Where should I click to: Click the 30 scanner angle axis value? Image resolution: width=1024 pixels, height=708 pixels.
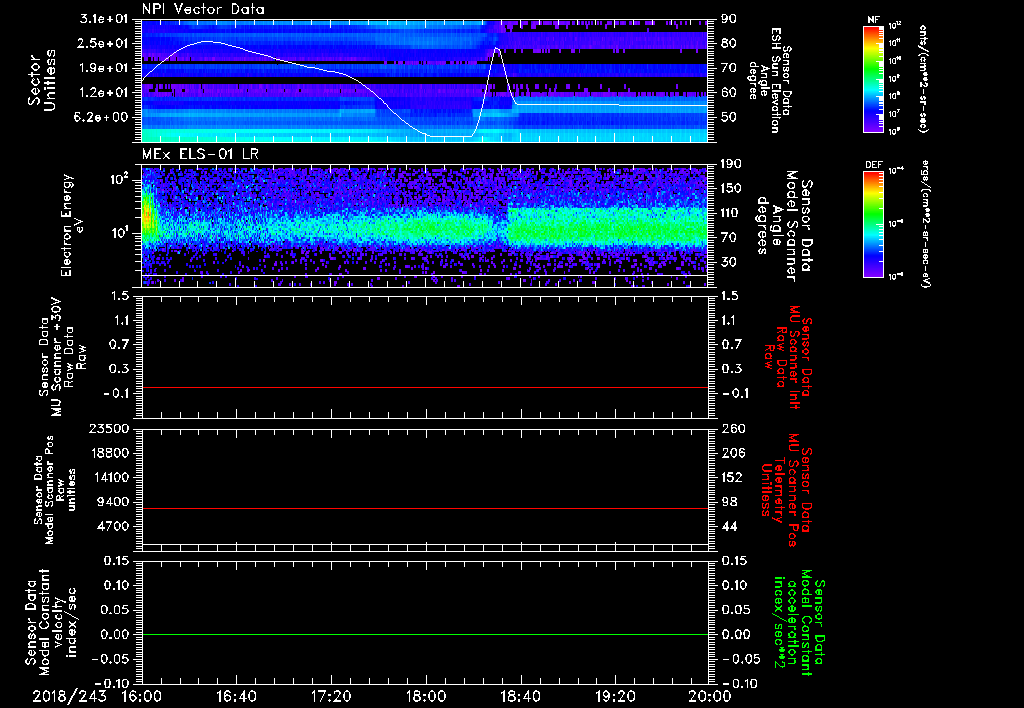[729, 262]
